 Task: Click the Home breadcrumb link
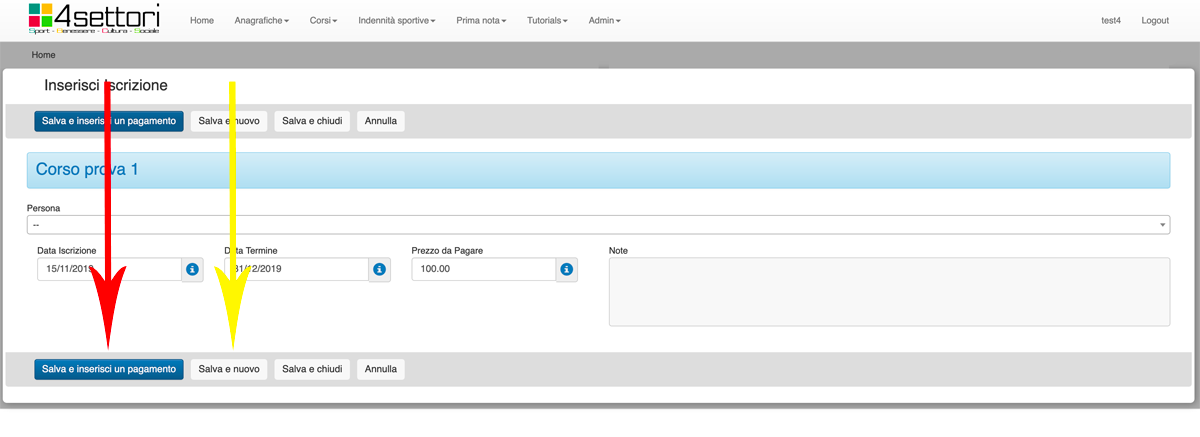[43, 55]
